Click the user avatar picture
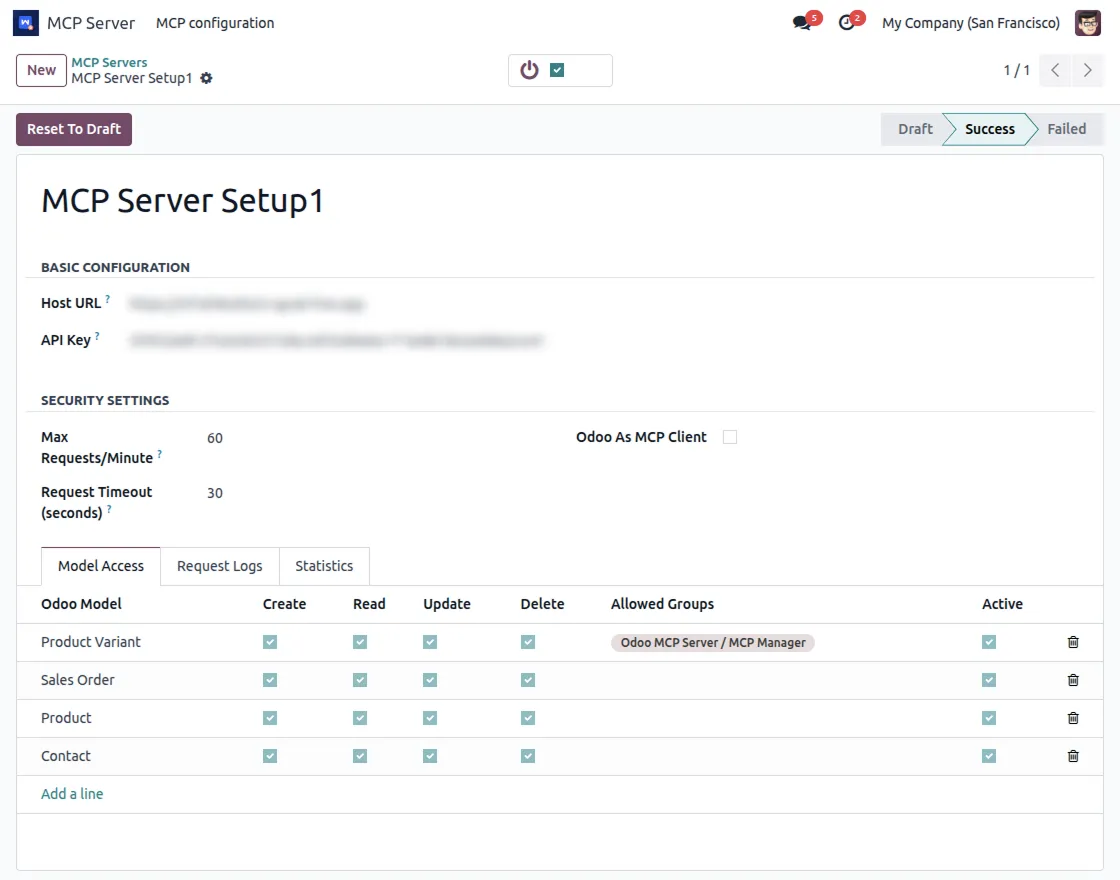Screen dimensions: 1120x880 click(x=1087, y=23)
